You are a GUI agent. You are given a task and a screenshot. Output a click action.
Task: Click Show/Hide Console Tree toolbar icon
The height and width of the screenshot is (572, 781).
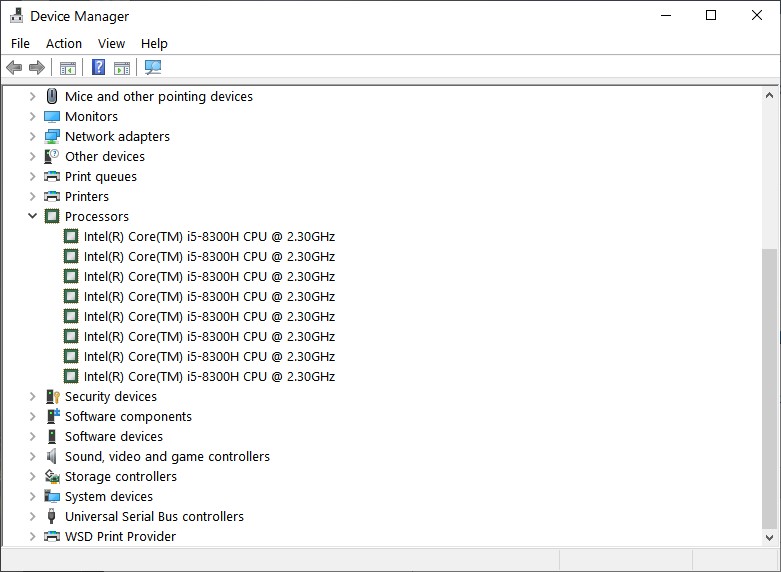tap(68, 68)
